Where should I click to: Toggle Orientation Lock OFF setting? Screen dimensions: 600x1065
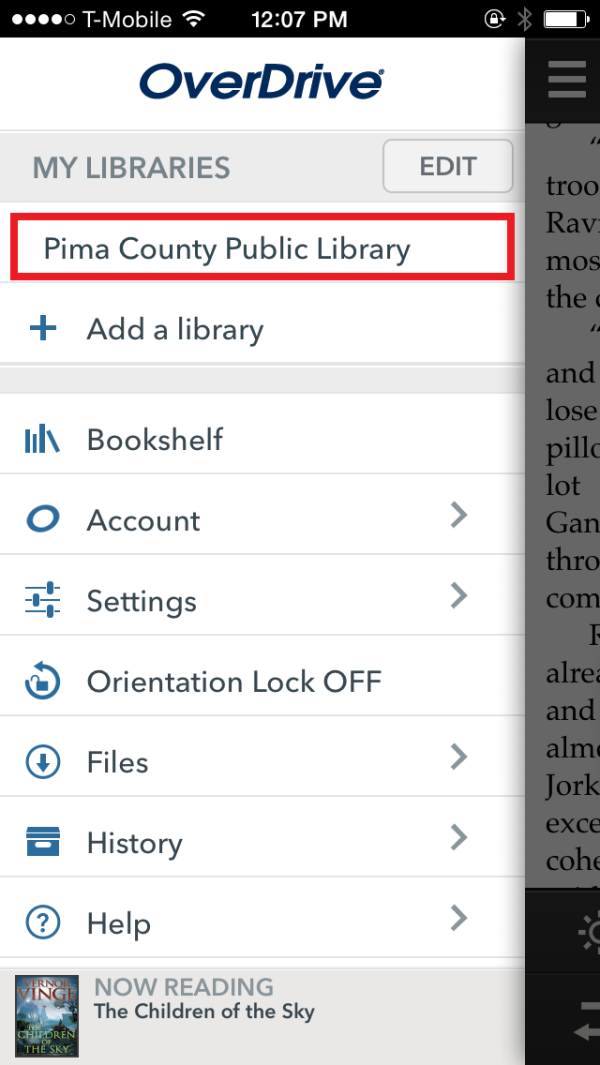[x=235, y=681]
